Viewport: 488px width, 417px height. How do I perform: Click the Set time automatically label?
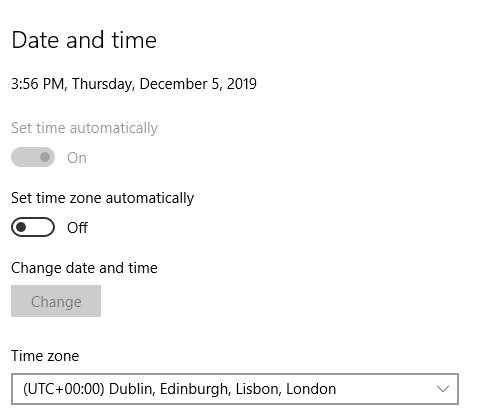click(84, 128)
